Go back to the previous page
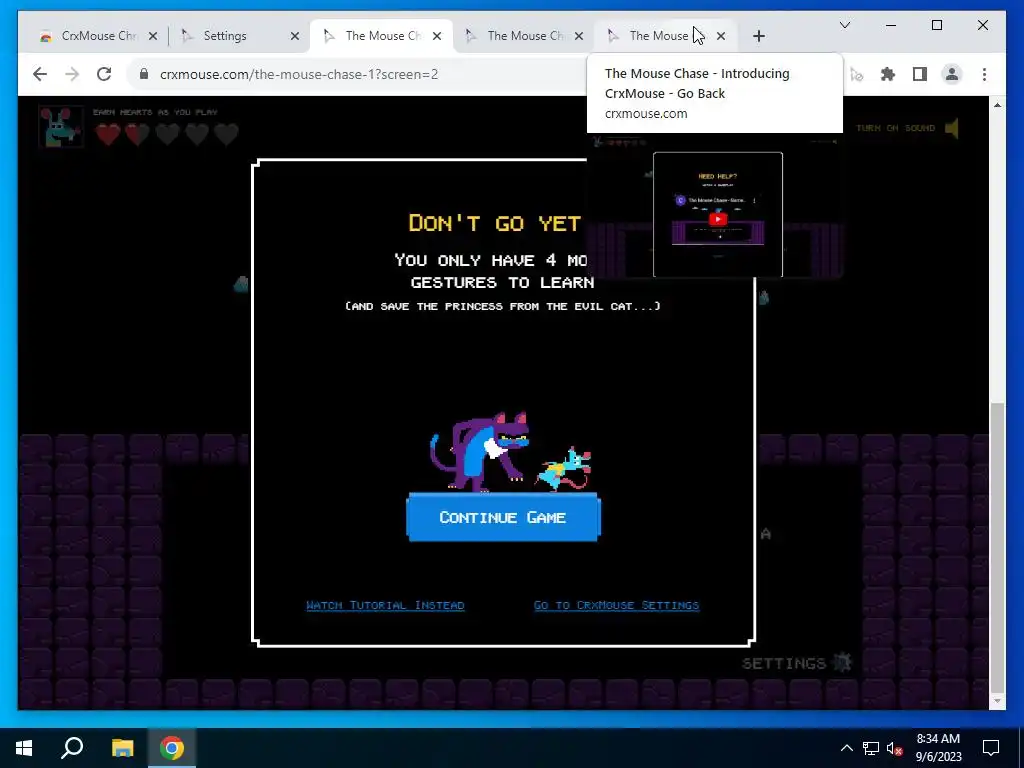The height and width of the screenshot is (768, 1024). 40,74
